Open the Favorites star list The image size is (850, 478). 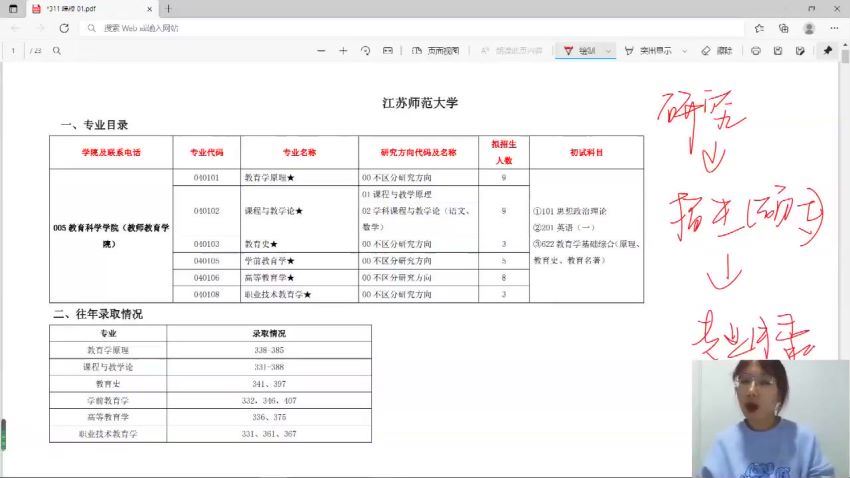click(x=759, y=28)
